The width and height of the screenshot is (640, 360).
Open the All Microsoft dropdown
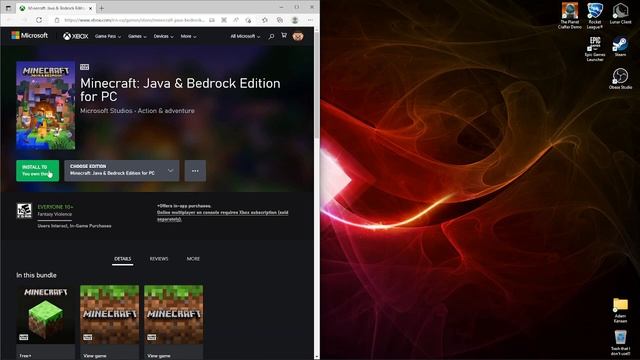(245, 36)
